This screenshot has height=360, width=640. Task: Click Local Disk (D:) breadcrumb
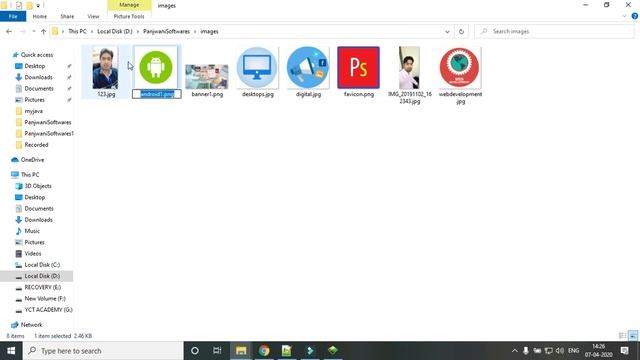115,31
